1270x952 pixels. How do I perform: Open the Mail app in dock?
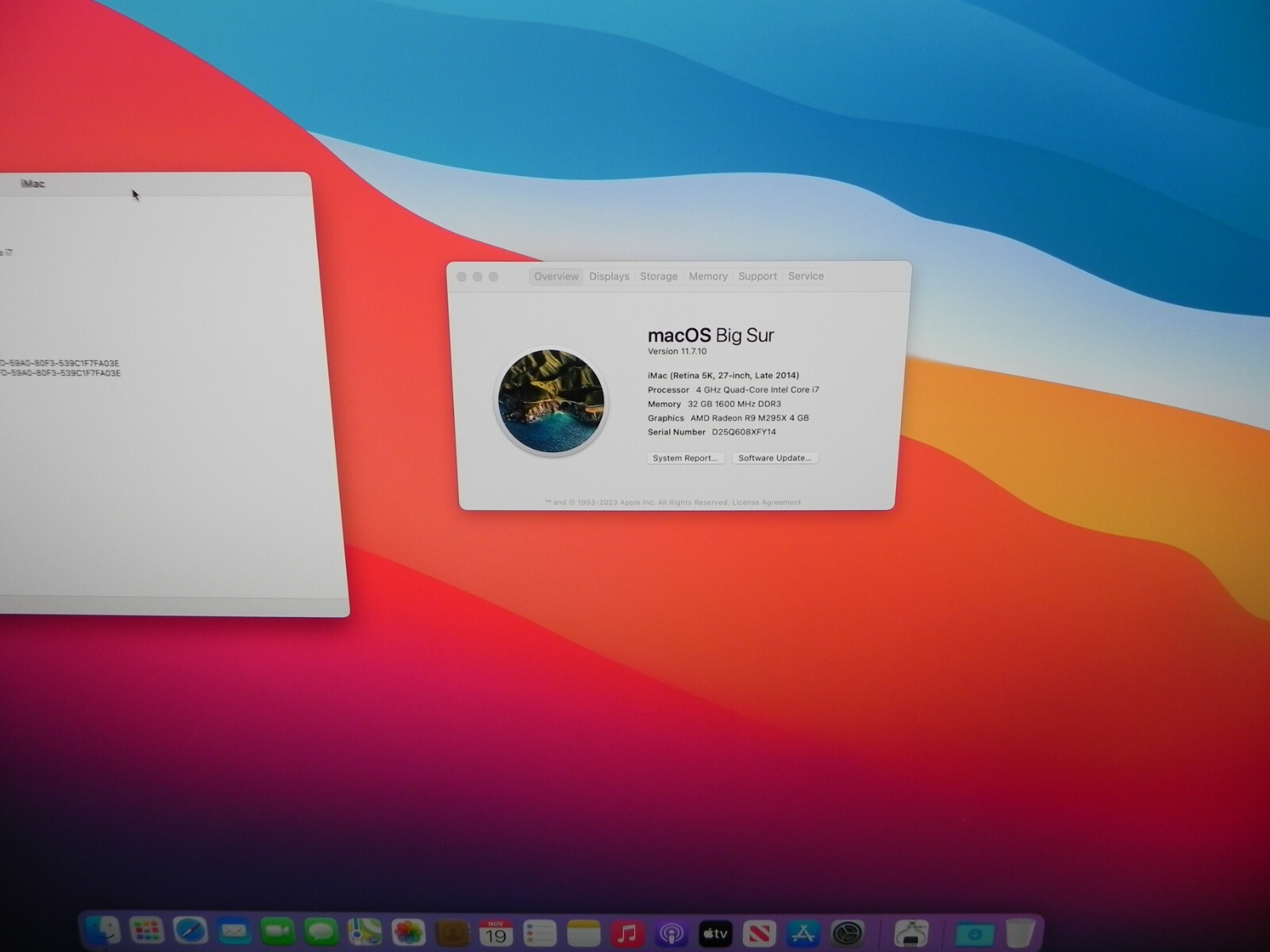(234, 931)
